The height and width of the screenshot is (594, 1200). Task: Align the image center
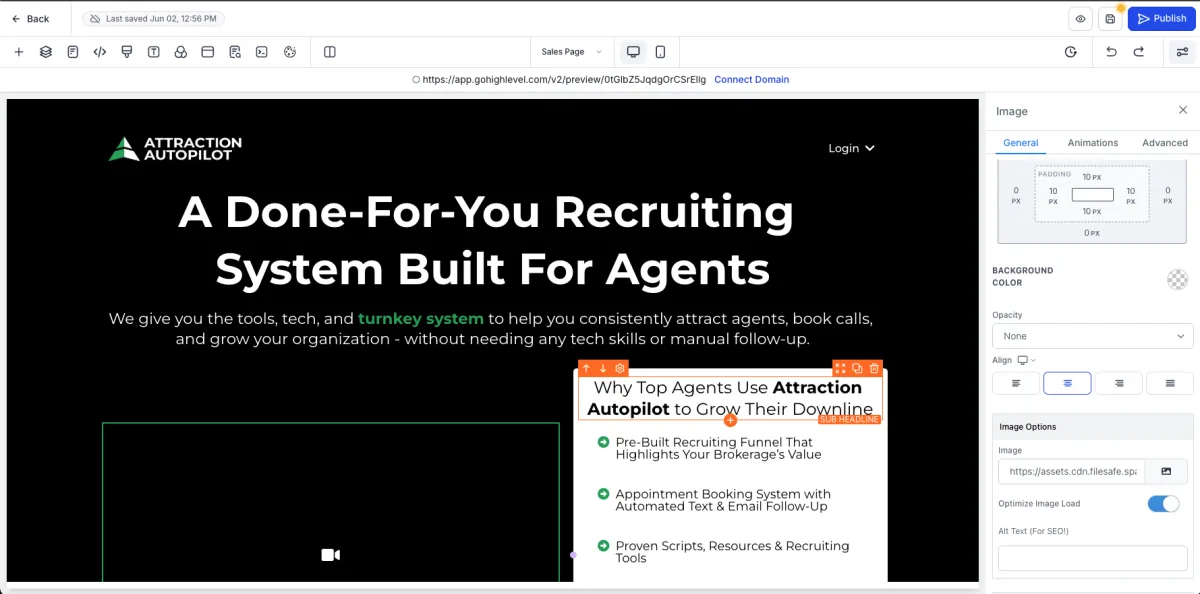tap(1067, 383)
